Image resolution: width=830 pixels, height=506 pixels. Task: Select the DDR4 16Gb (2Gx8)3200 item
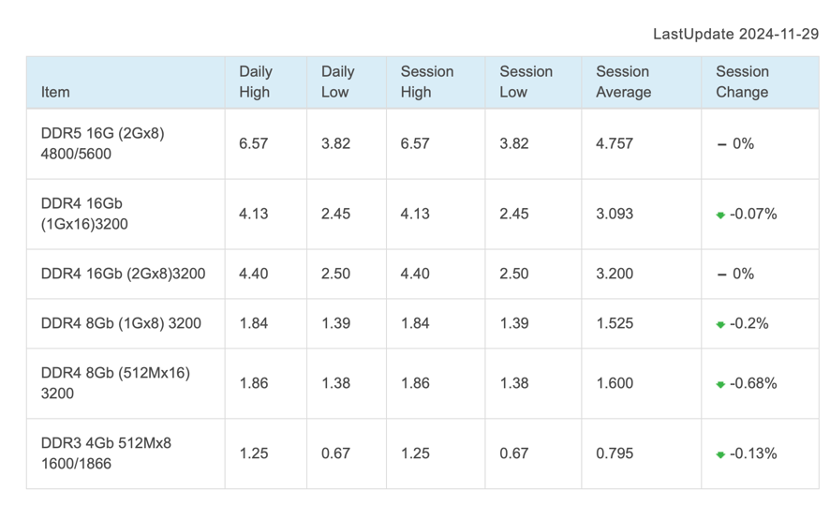tap(123, 274)
